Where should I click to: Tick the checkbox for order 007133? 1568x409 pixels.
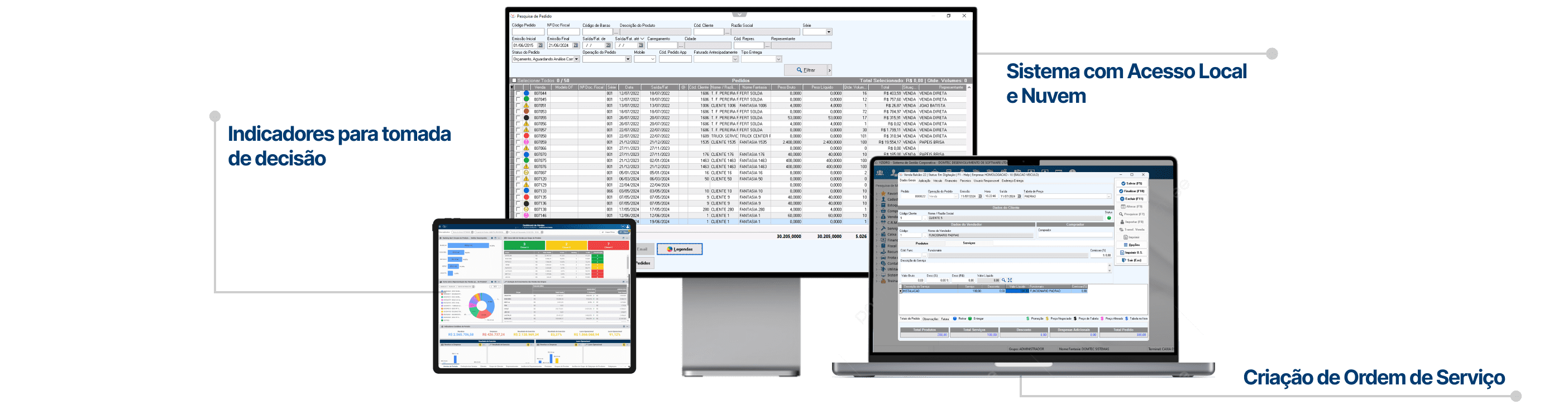click(518, 191)
